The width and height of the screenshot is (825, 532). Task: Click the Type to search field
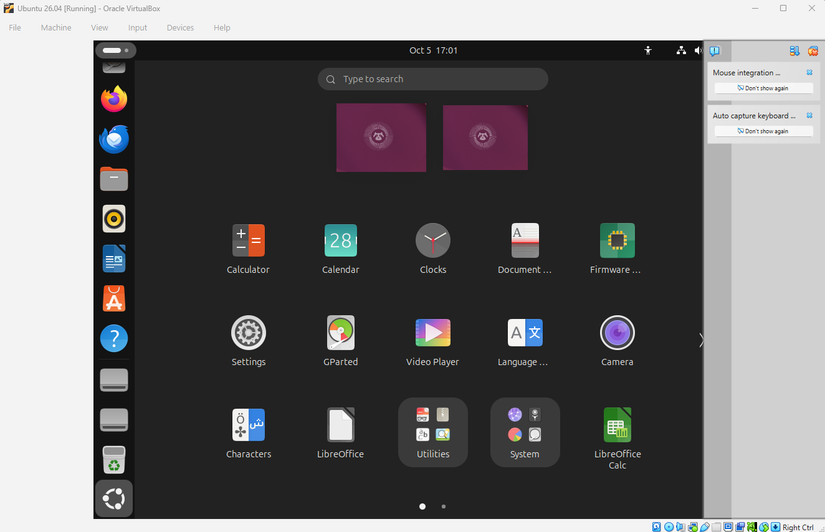(x=432, y=79)
